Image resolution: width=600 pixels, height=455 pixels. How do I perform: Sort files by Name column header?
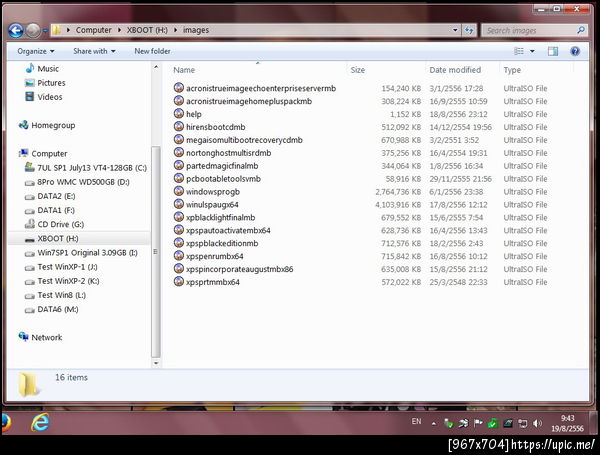point(184,70)
